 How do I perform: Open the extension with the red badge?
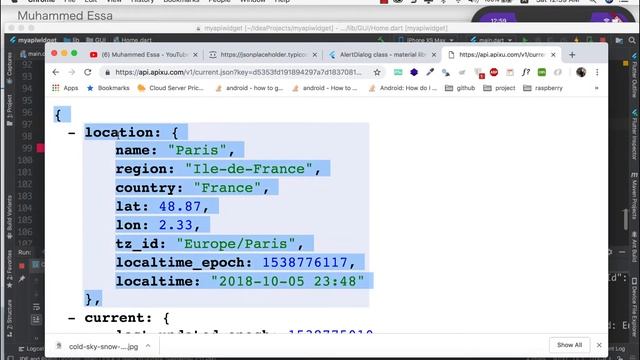479,73
